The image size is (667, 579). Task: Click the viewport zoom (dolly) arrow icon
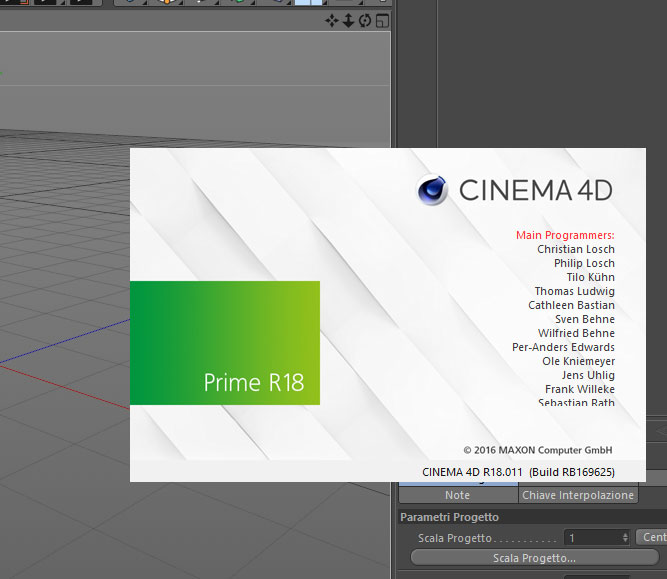[348, 20]
